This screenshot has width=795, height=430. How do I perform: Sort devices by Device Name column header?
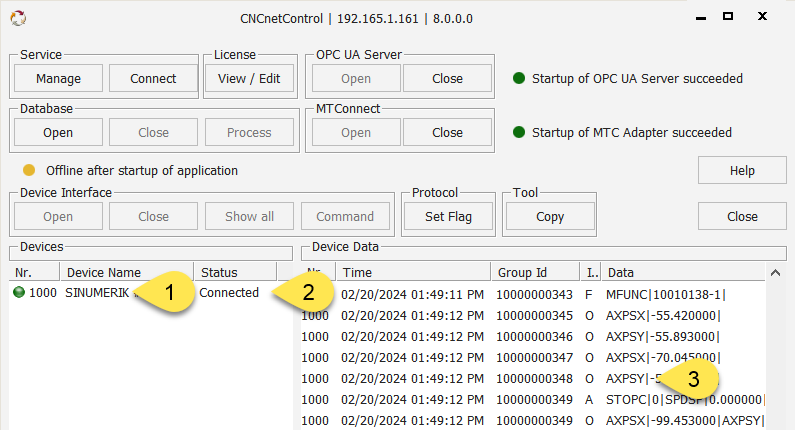point(125,272)
